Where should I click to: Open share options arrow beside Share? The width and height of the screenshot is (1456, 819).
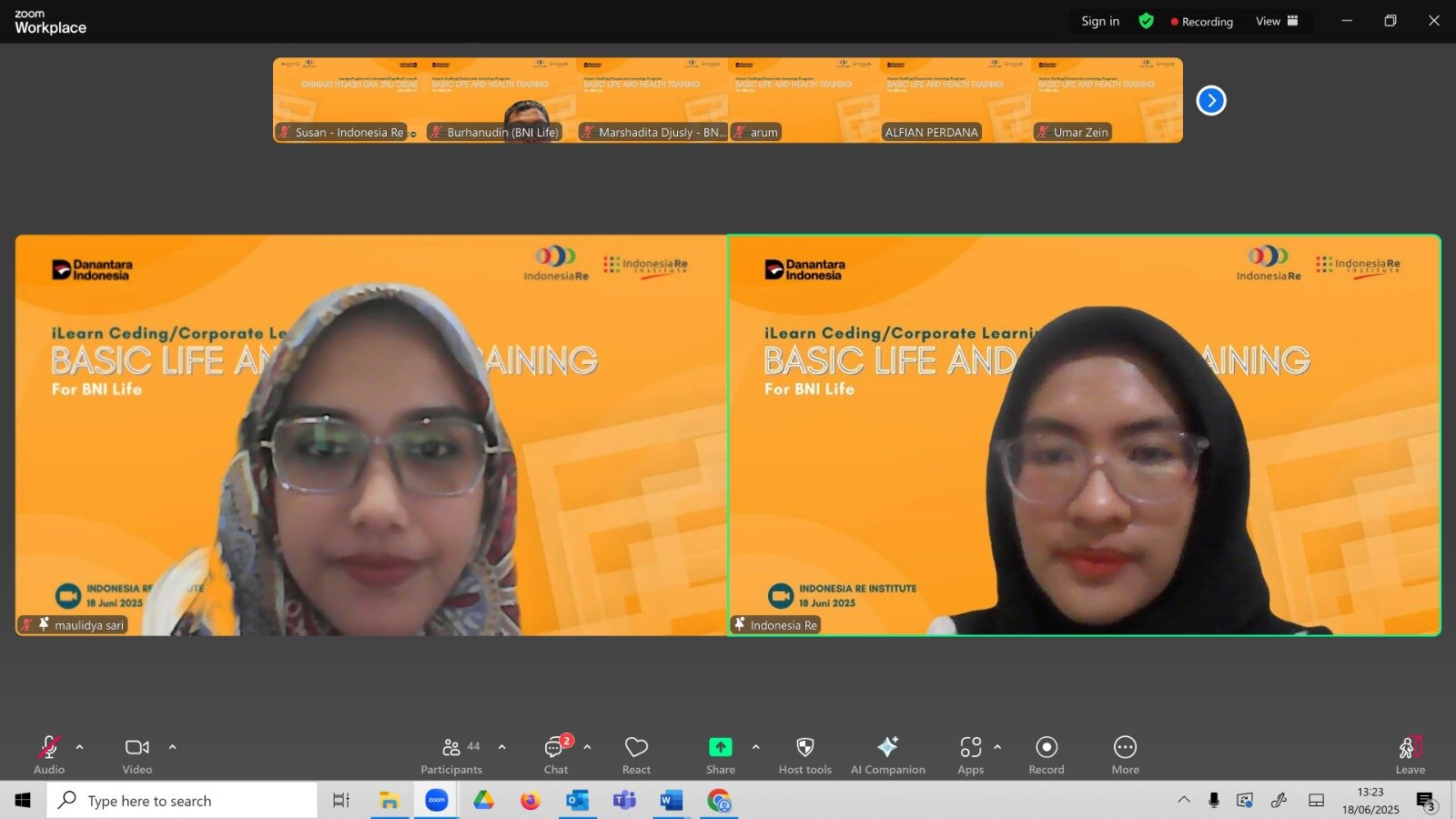click(x=756, y=747)
